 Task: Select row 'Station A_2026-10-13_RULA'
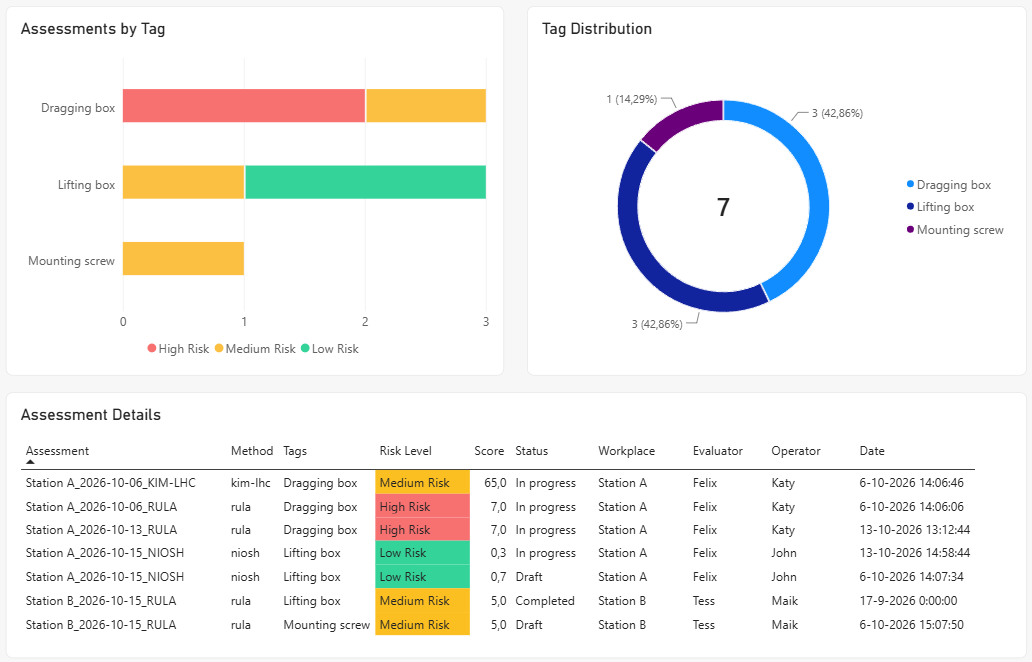(498, 530)
